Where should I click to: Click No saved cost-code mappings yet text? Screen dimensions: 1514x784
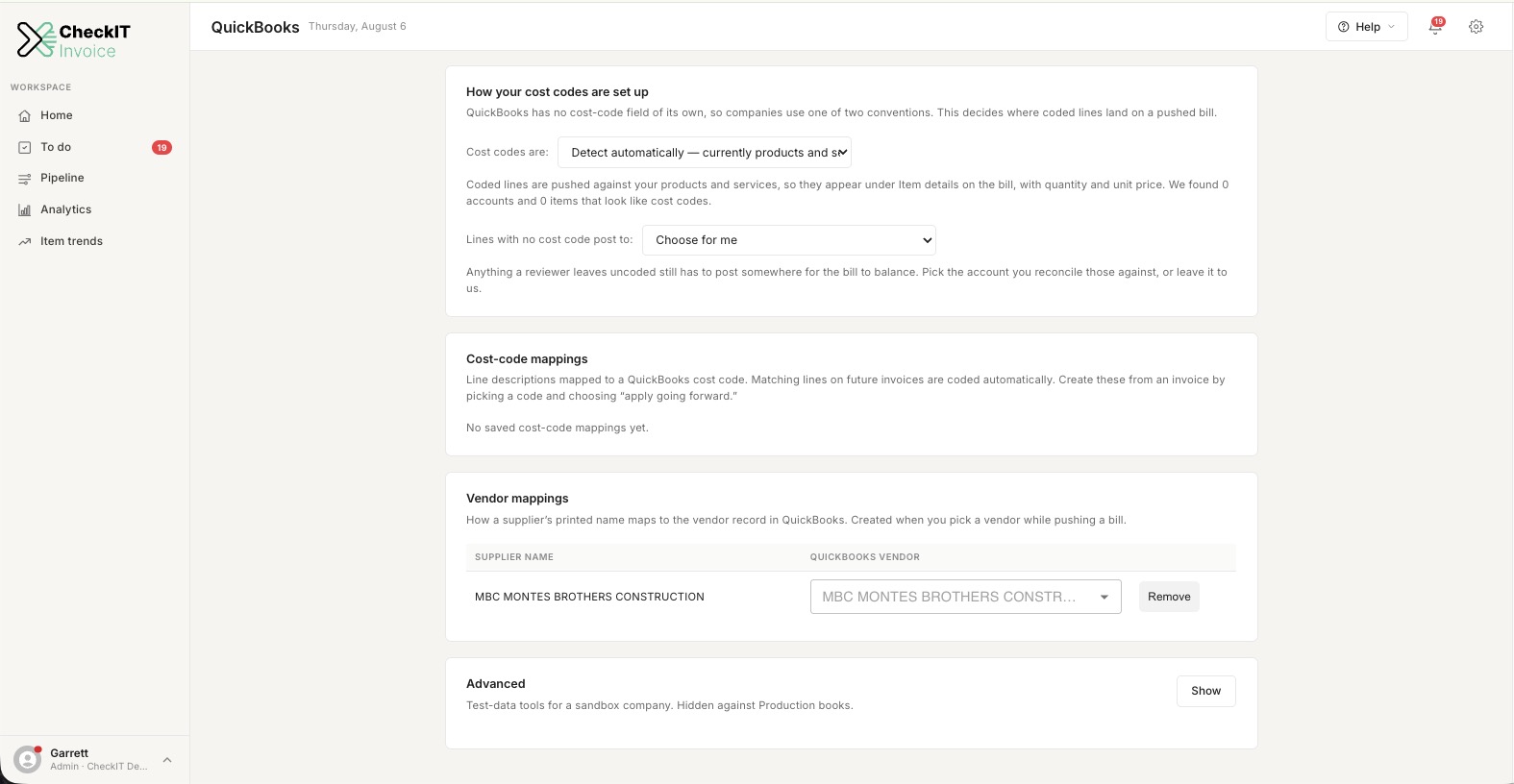(558, 428)
